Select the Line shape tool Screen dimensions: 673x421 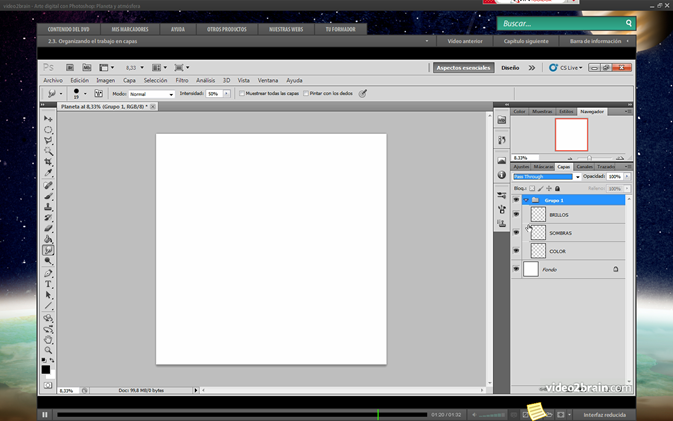pos(48,306)
